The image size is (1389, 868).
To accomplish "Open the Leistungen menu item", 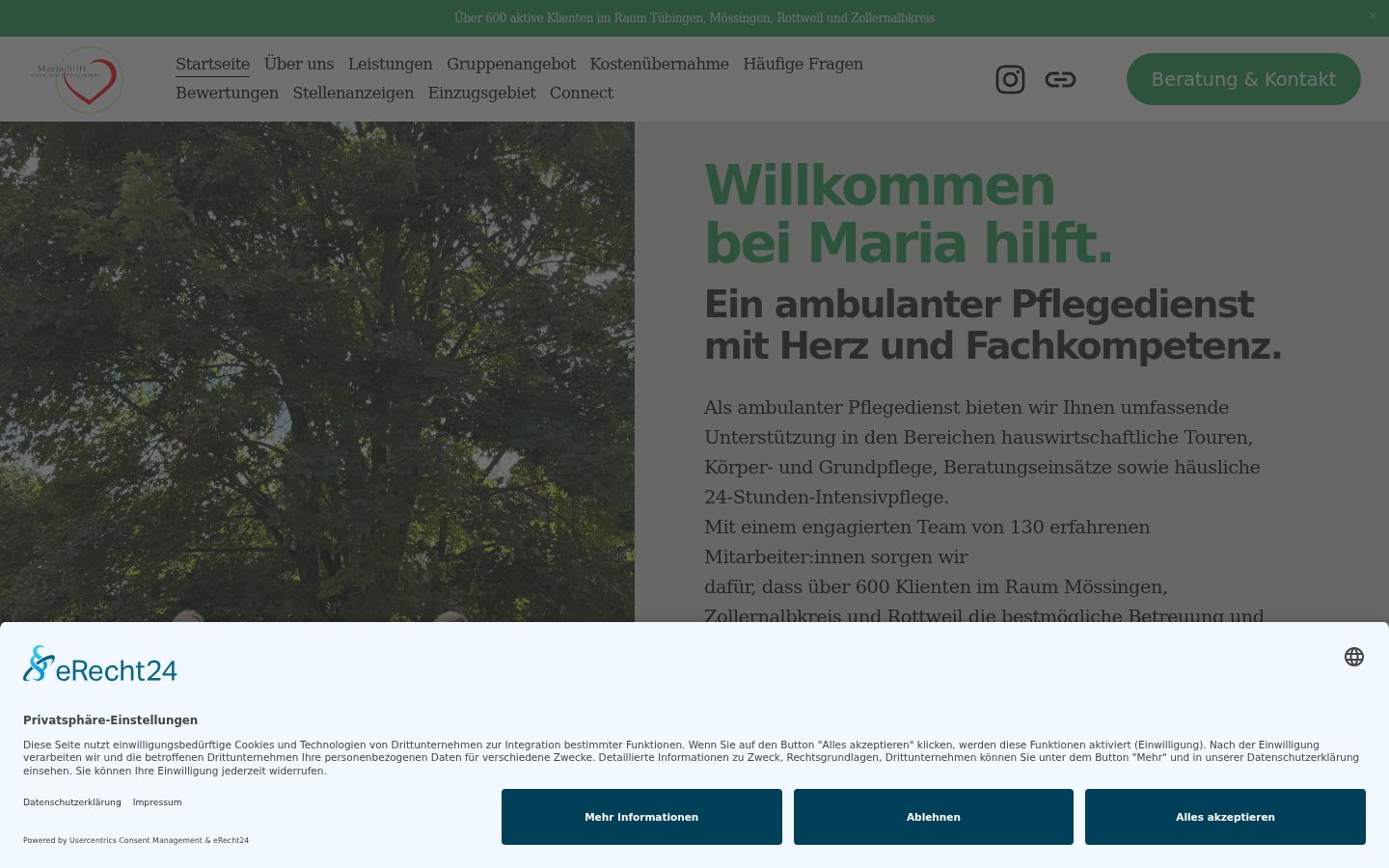I will pyautogui.click(x=390, y=64).
